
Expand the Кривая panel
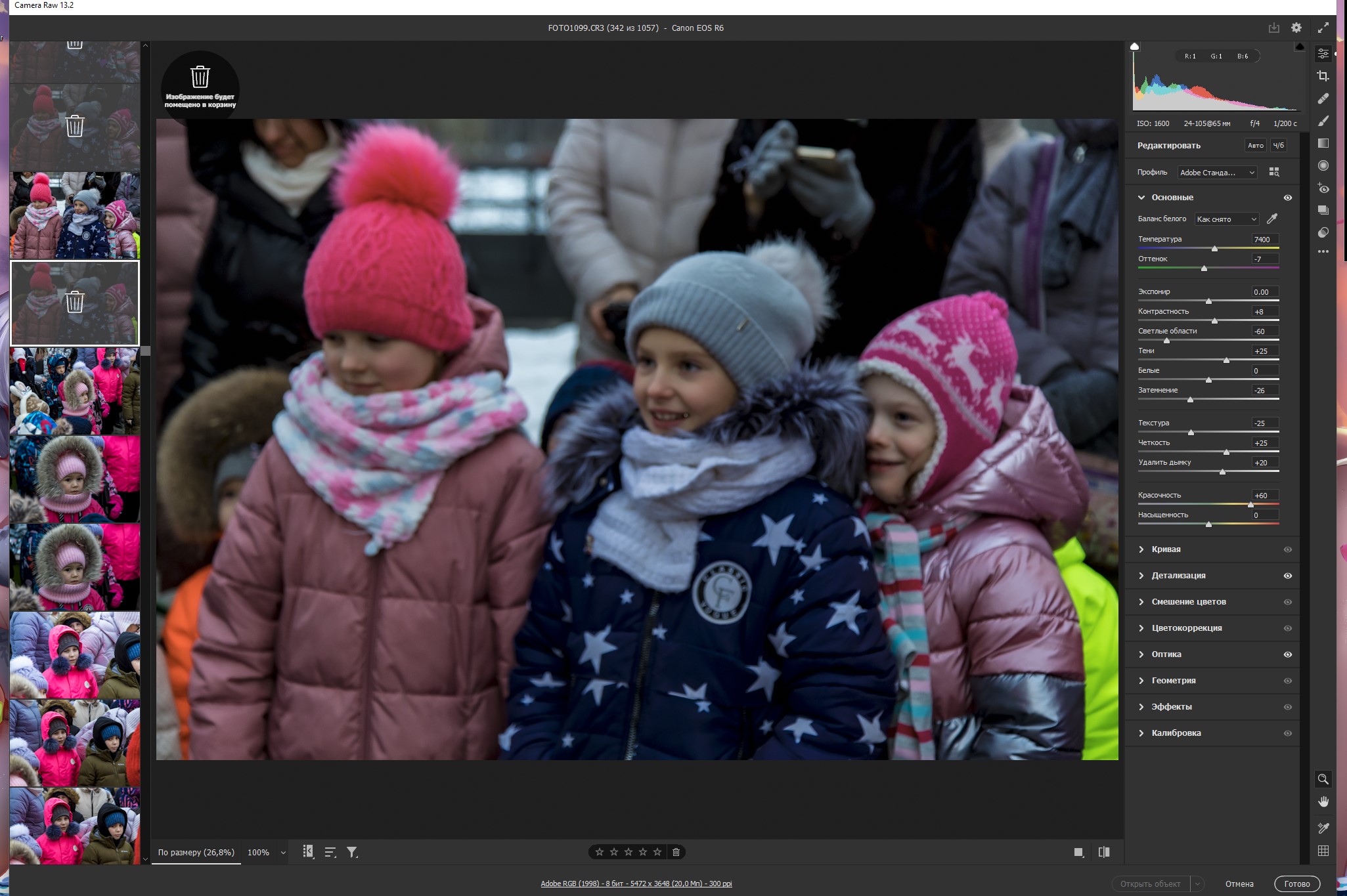point(1166,549)
